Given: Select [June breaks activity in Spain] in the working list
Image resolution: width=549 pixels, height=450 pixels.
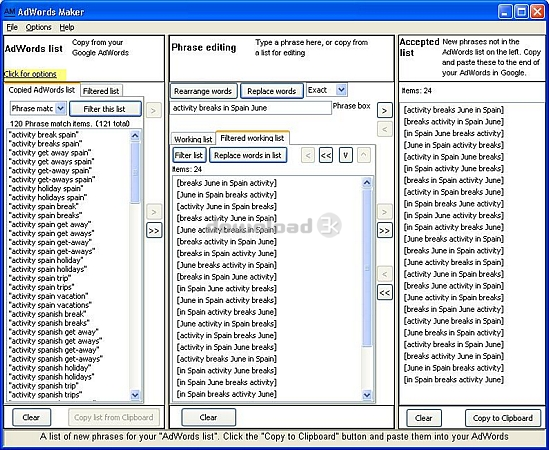Looking at the screenshot, I should click(x=227, y=265).
